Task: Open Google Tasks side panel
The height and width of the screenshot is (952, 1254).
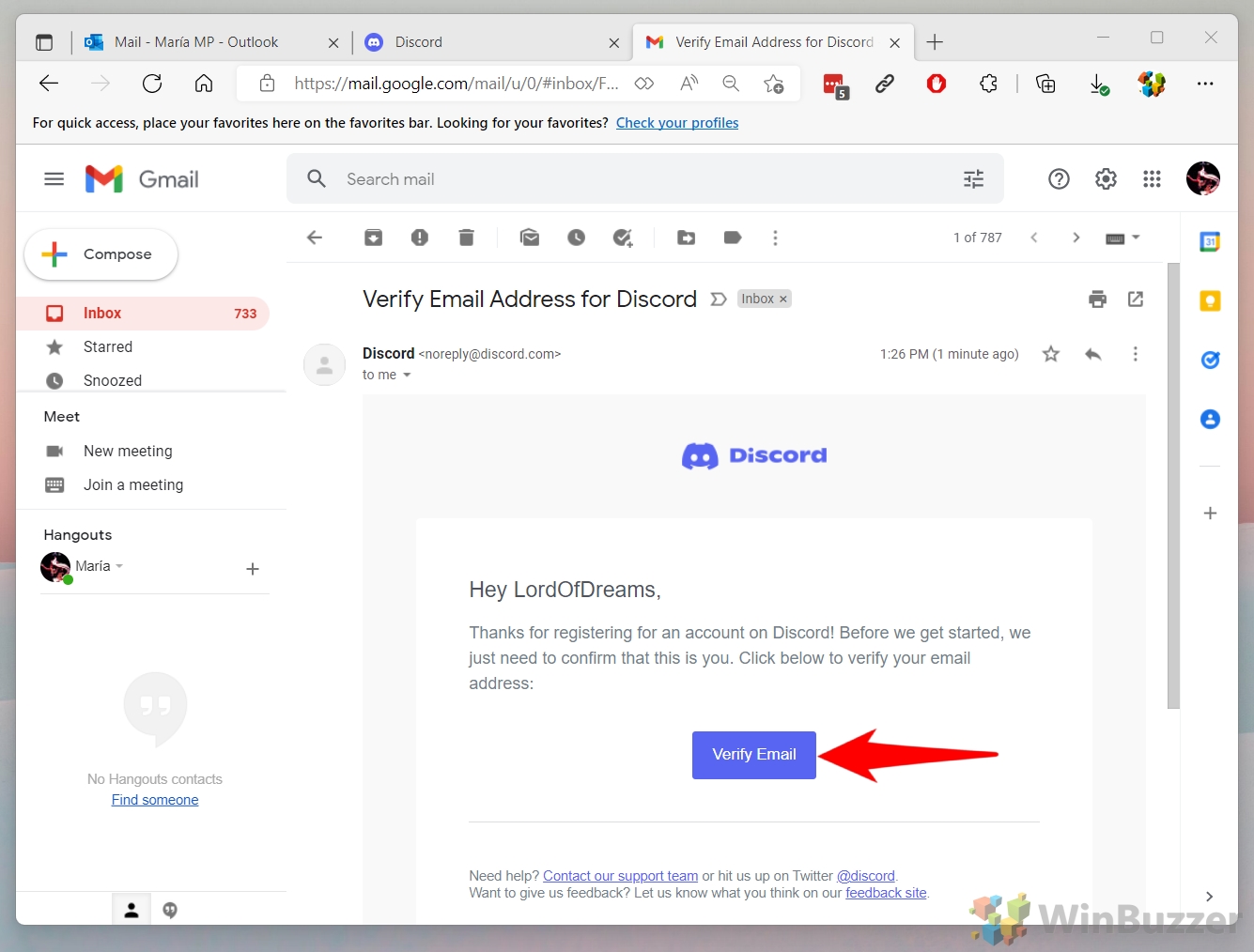Action: click(x=1210, y=360)
